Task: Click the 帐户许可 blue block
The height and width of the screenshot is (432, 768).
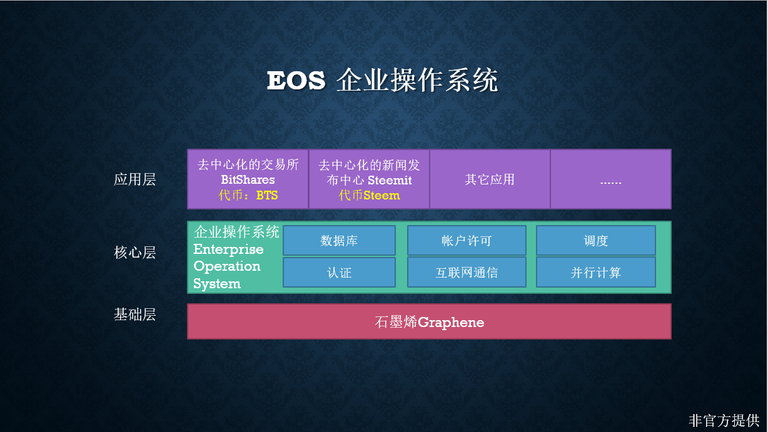Action: (466, 240)
